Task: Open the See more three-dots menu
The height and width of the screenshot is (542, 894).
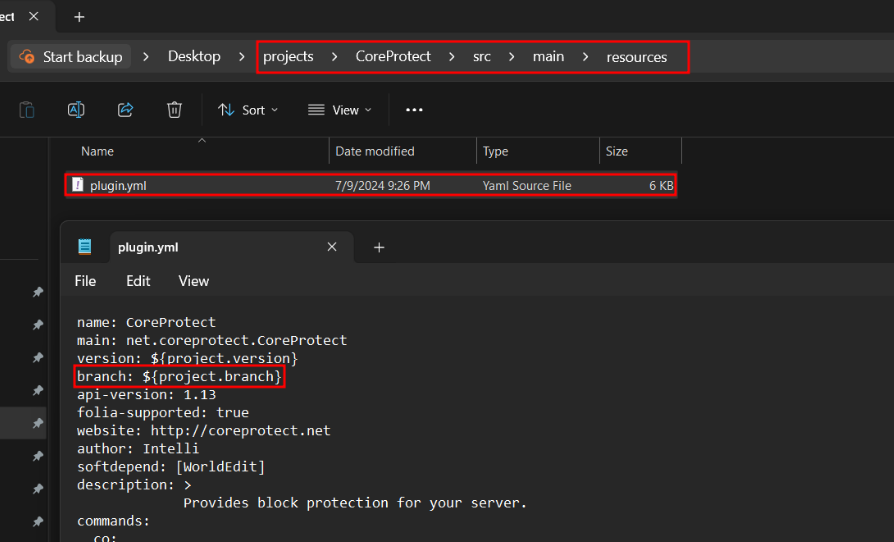Action: (414, 110)
